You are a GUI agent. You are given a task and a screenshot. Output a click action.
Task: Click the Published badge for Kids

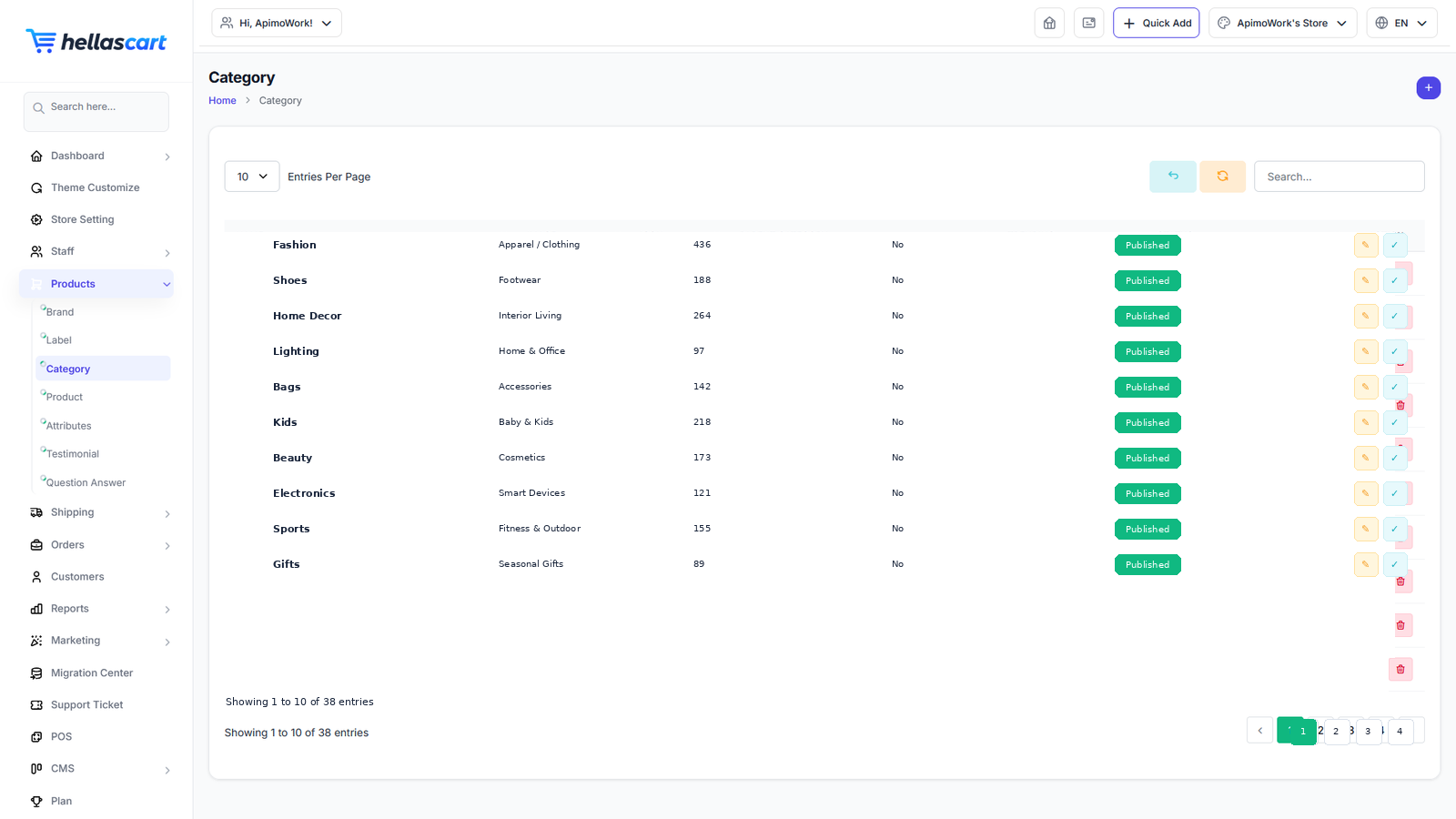tap(1148, 423)
